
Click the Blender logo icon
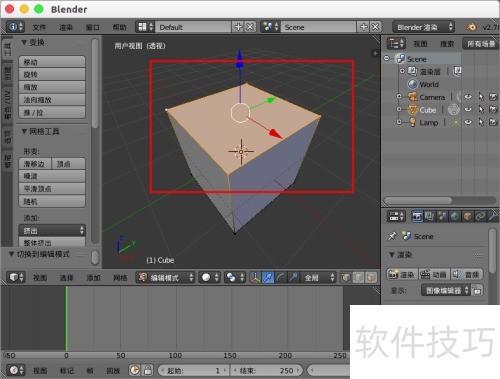click(x=472, y=27)
